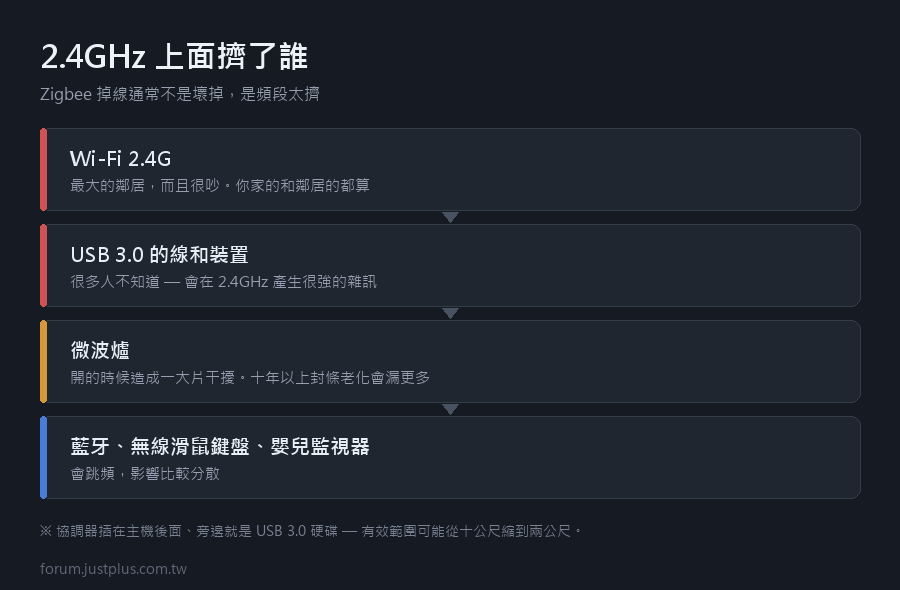Click the red accent bar on the Wi-Fi 2.4G card
This screenshot has width=900, height=590.
[x=44, y=169]
